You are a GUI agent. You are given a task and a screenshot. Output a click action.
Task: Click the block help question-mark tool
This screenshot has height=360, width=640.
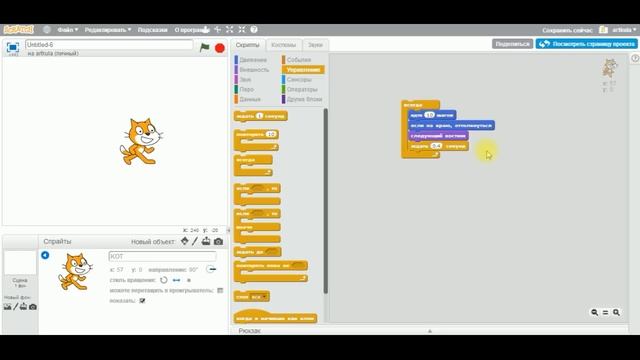pos(254,29)
